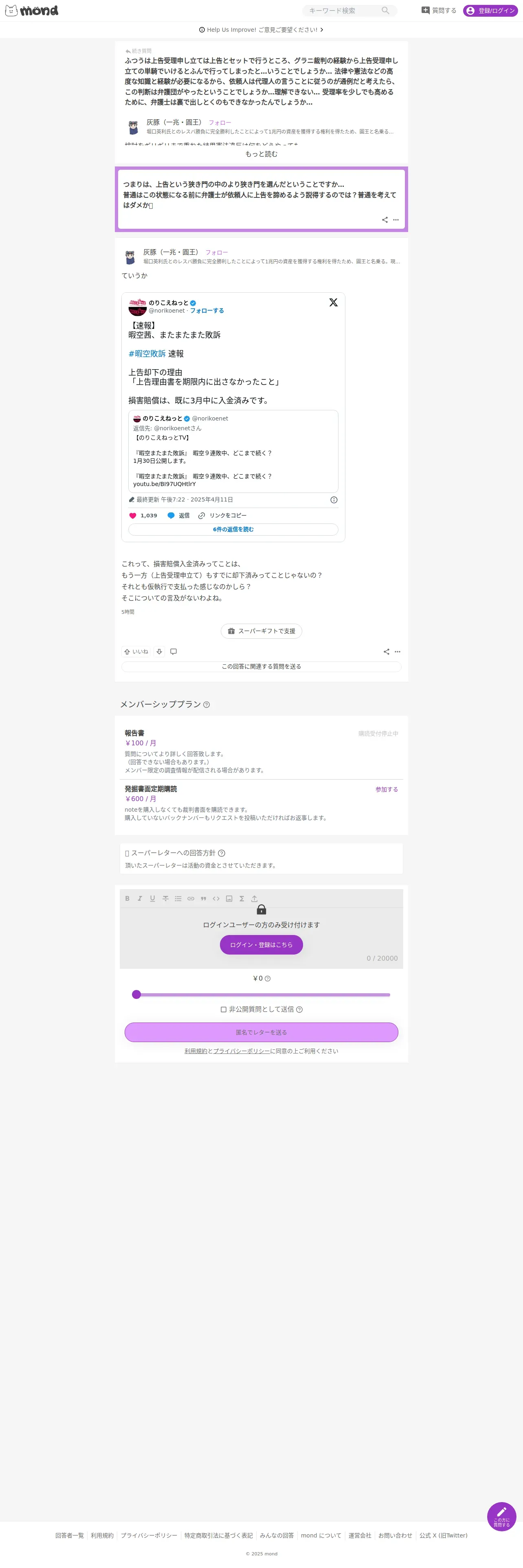Click the help icon beside メンバーシッププラン

click(x=207, y=705)
